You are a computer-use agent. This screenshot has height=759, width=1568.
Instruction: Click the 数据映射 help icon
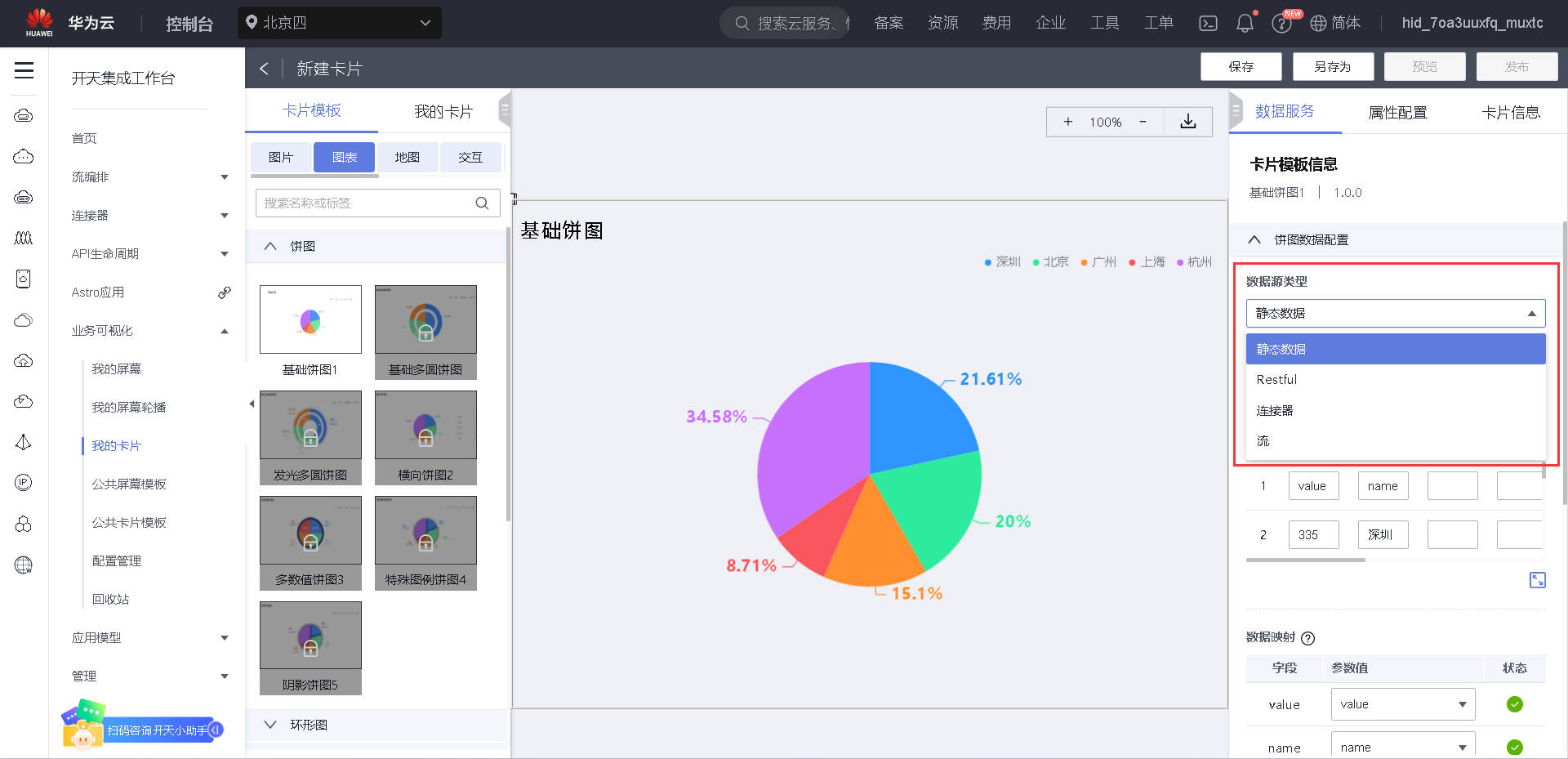[x=1307, y=638]
